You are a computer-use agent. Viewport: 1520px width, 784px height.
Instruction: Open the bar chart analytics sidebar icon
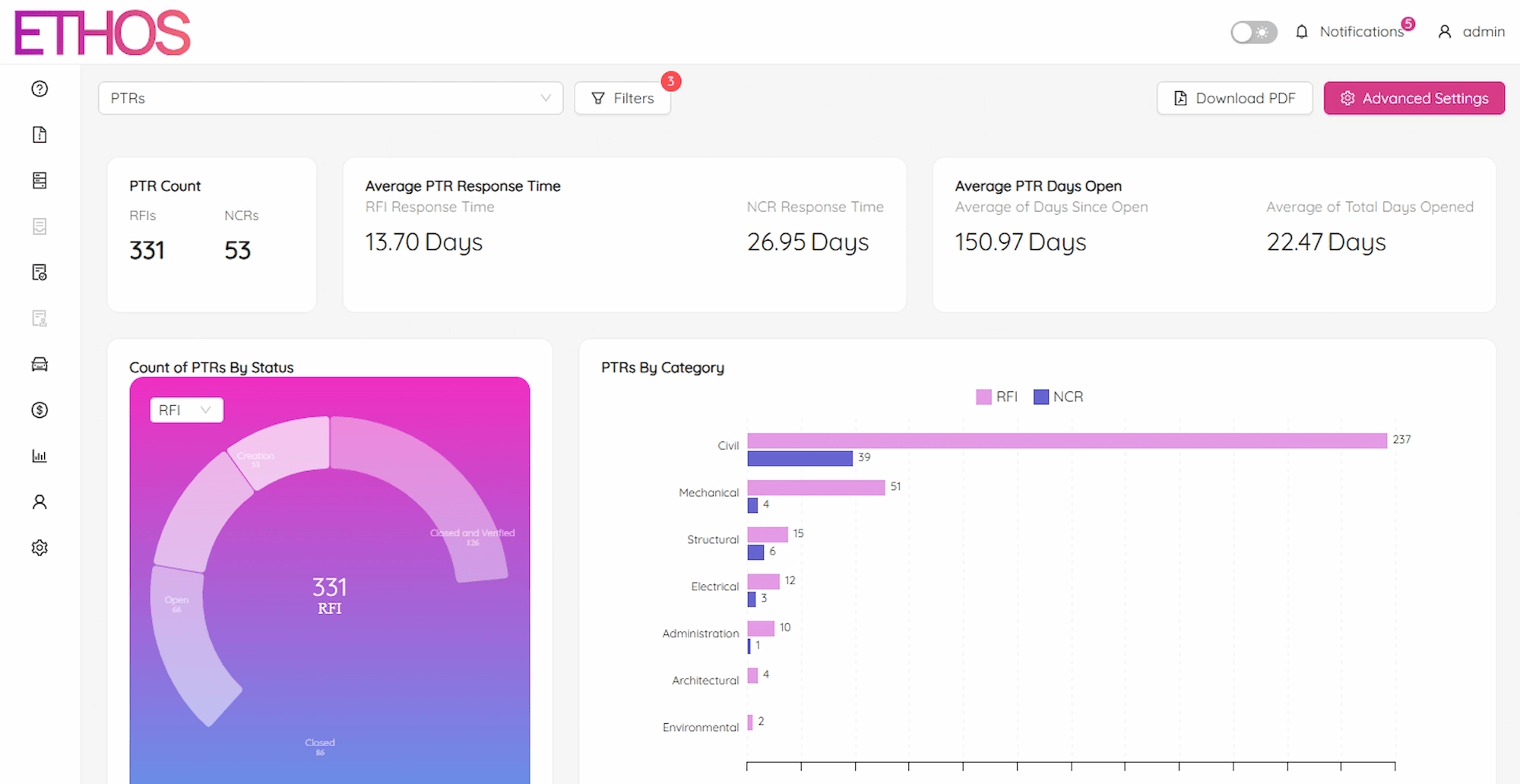click(x=38, y=456)
